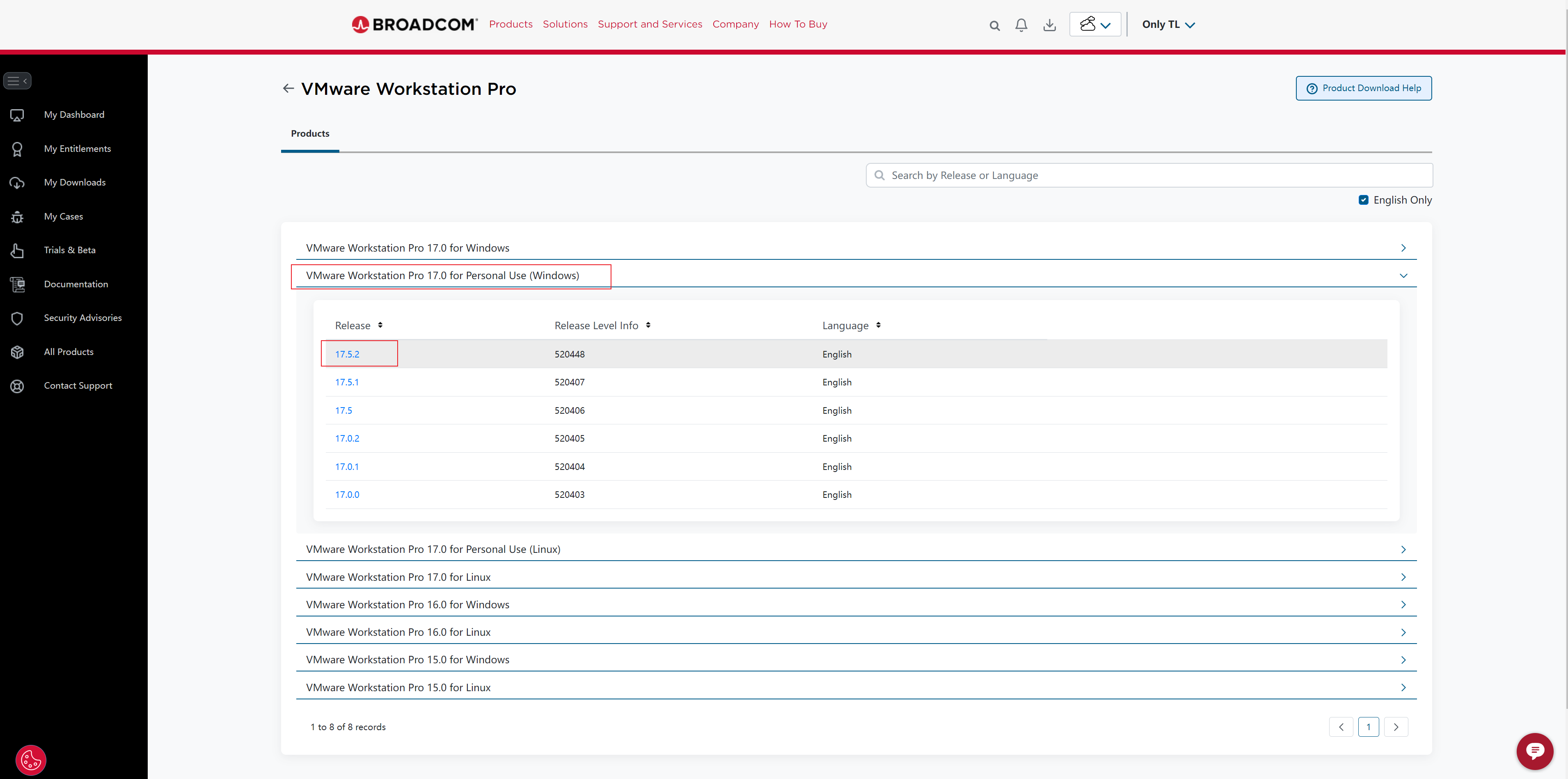This screenshot has width=1568, height=779.
Task: Open All Products in sidebar
Action: point(69,352)
